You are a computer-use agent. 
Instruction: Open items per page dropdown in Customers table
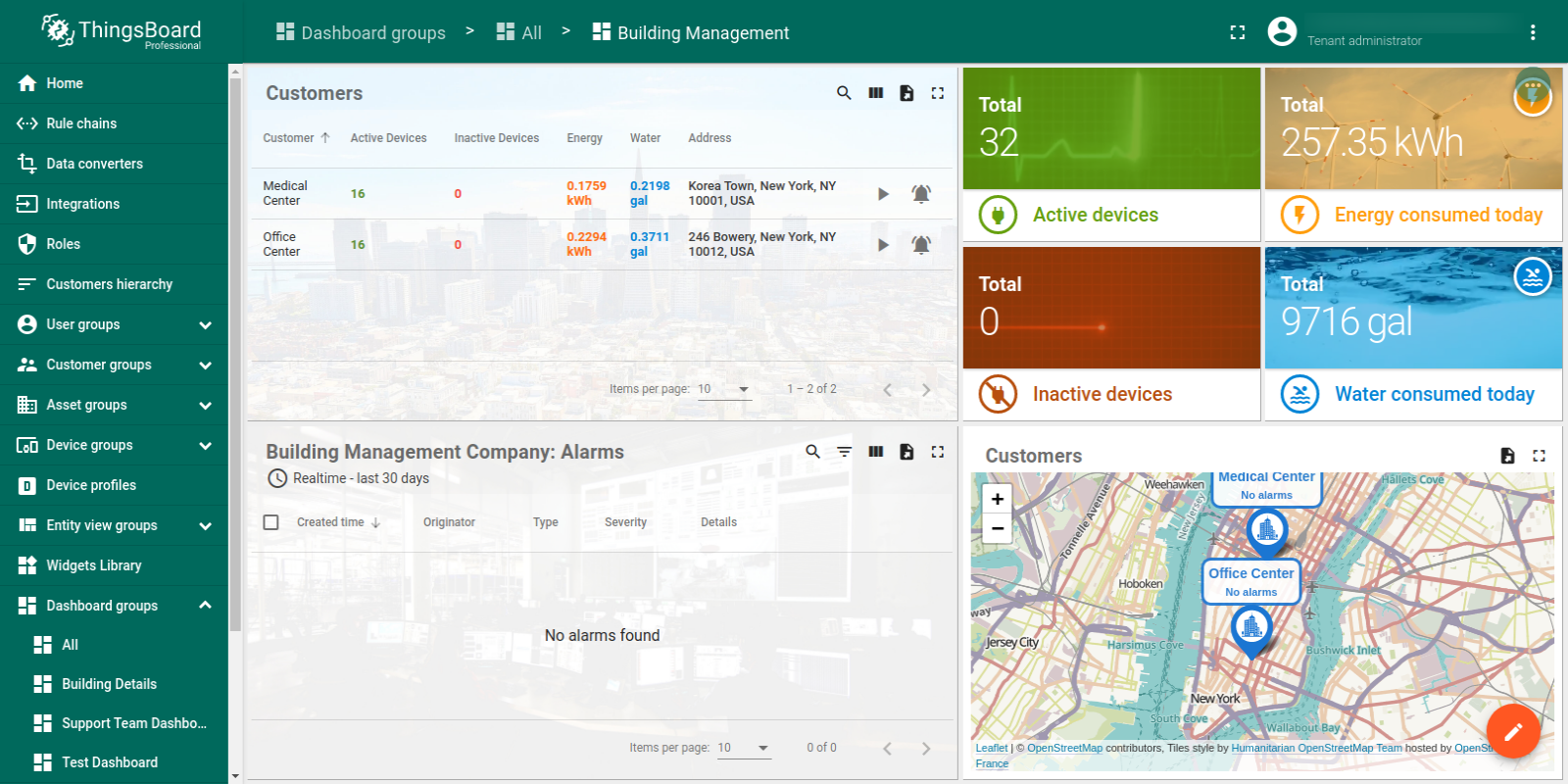(724, 389)
